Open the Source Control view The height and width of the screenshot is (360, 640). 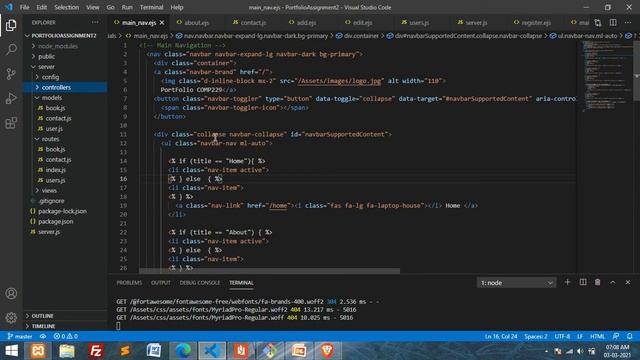pos(11,74)
